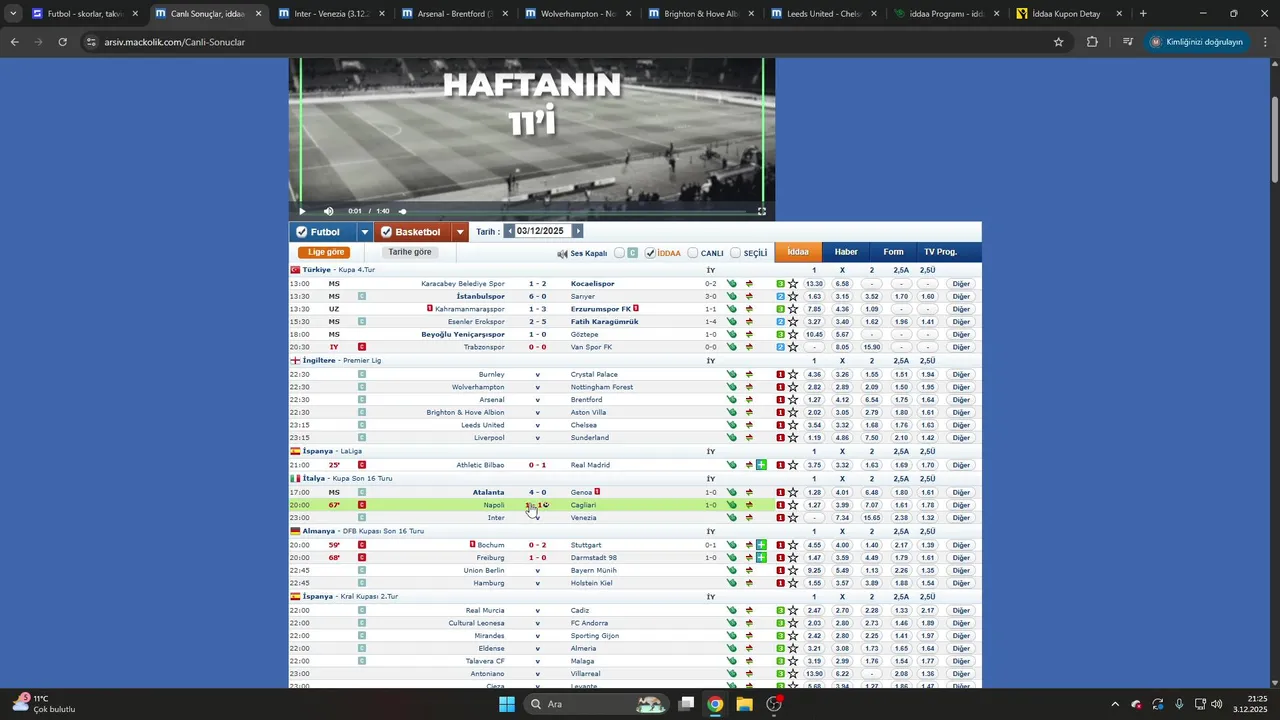The height and width of the screenshot is (720, 1280).
Task: Open Diğer odds for Mirandes row
Action: coord(961,636)
